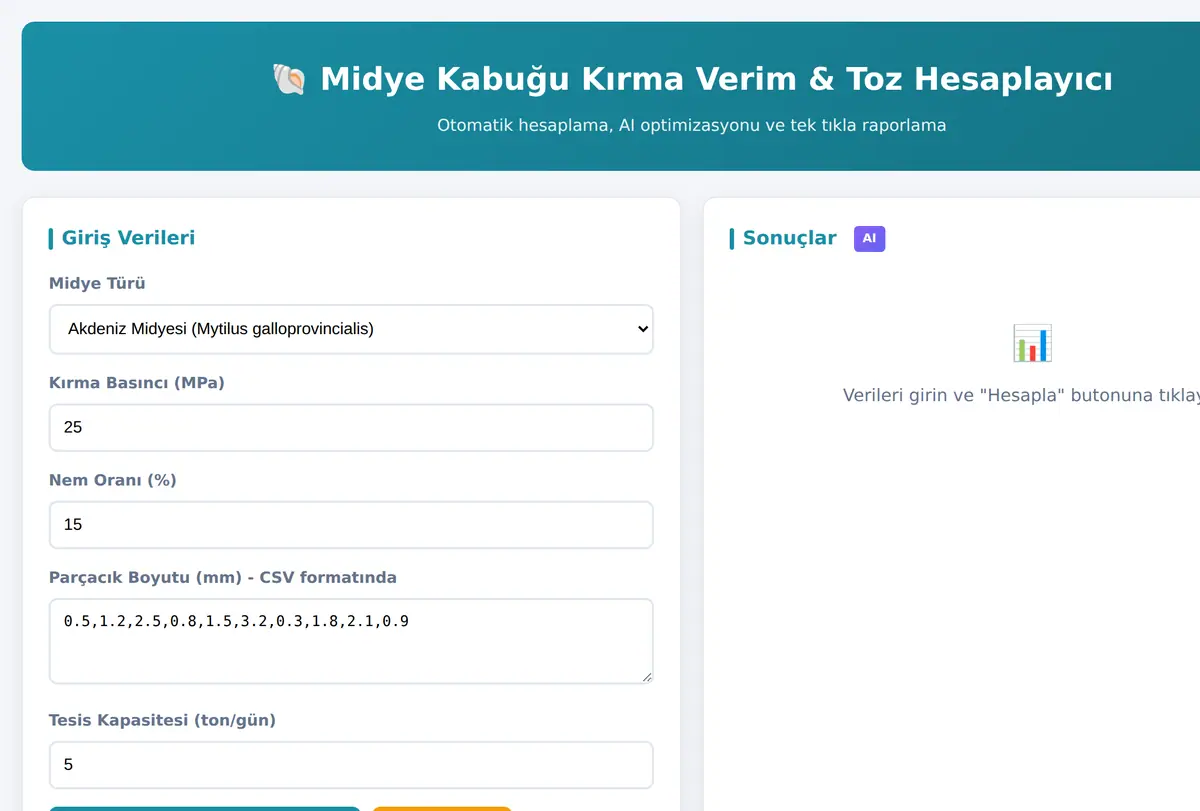Click the seashell icon in the header
Screen dimensions: 1200x811
pos(289,79)
